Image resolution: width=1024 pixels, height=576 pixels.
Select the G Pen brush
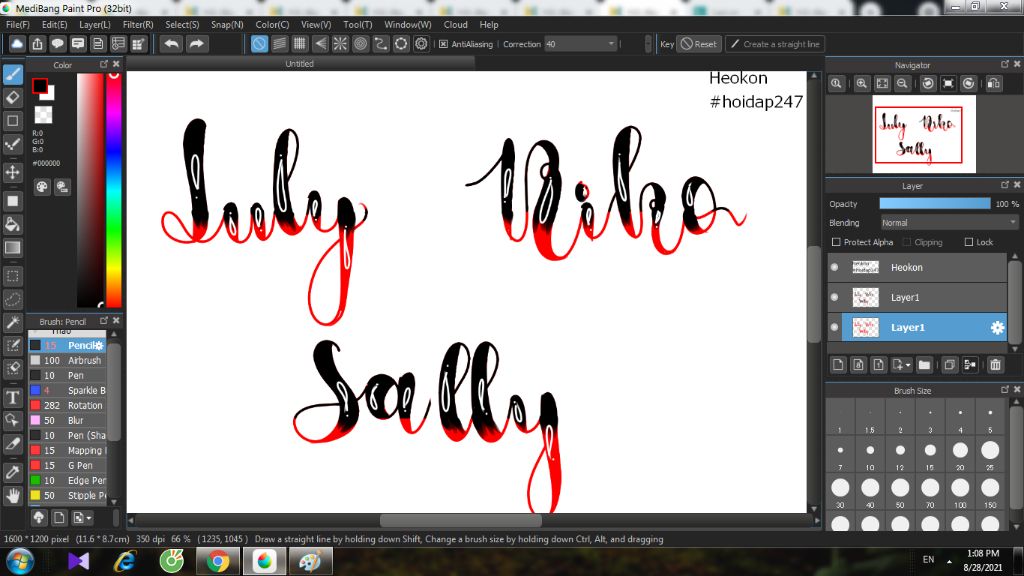67,466
